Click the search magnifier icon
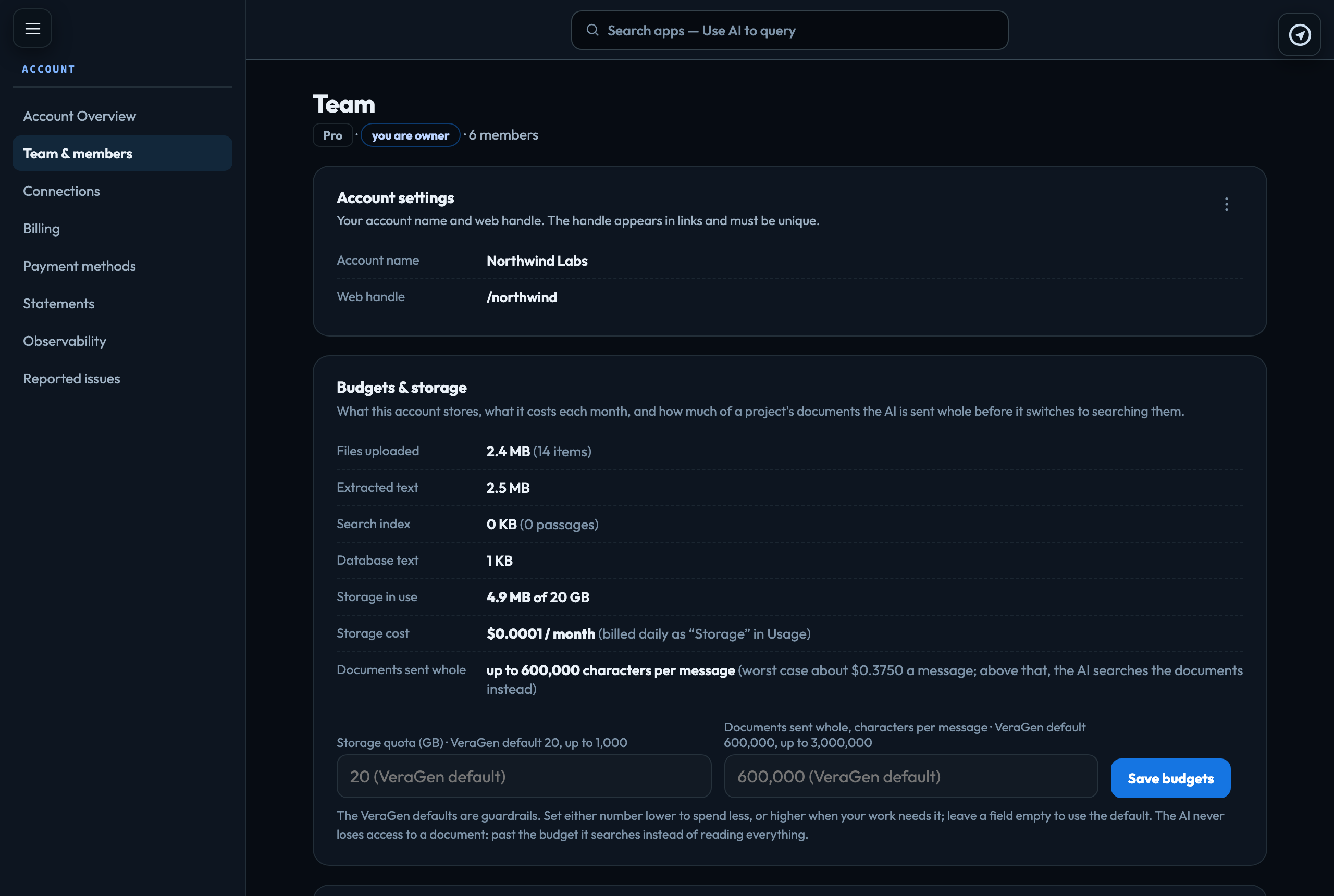 coord(592,30)
